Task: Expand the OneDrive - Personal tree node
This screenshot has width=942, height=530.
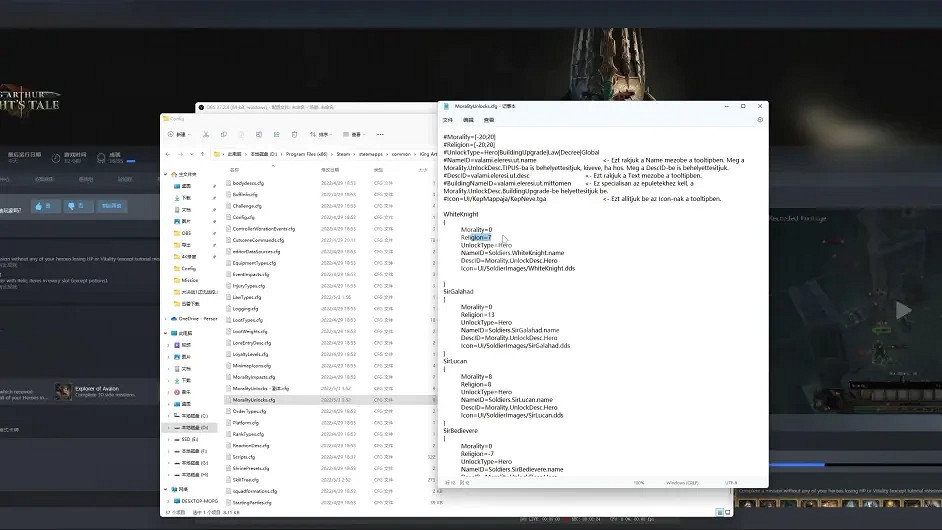Action: point(166,318)
